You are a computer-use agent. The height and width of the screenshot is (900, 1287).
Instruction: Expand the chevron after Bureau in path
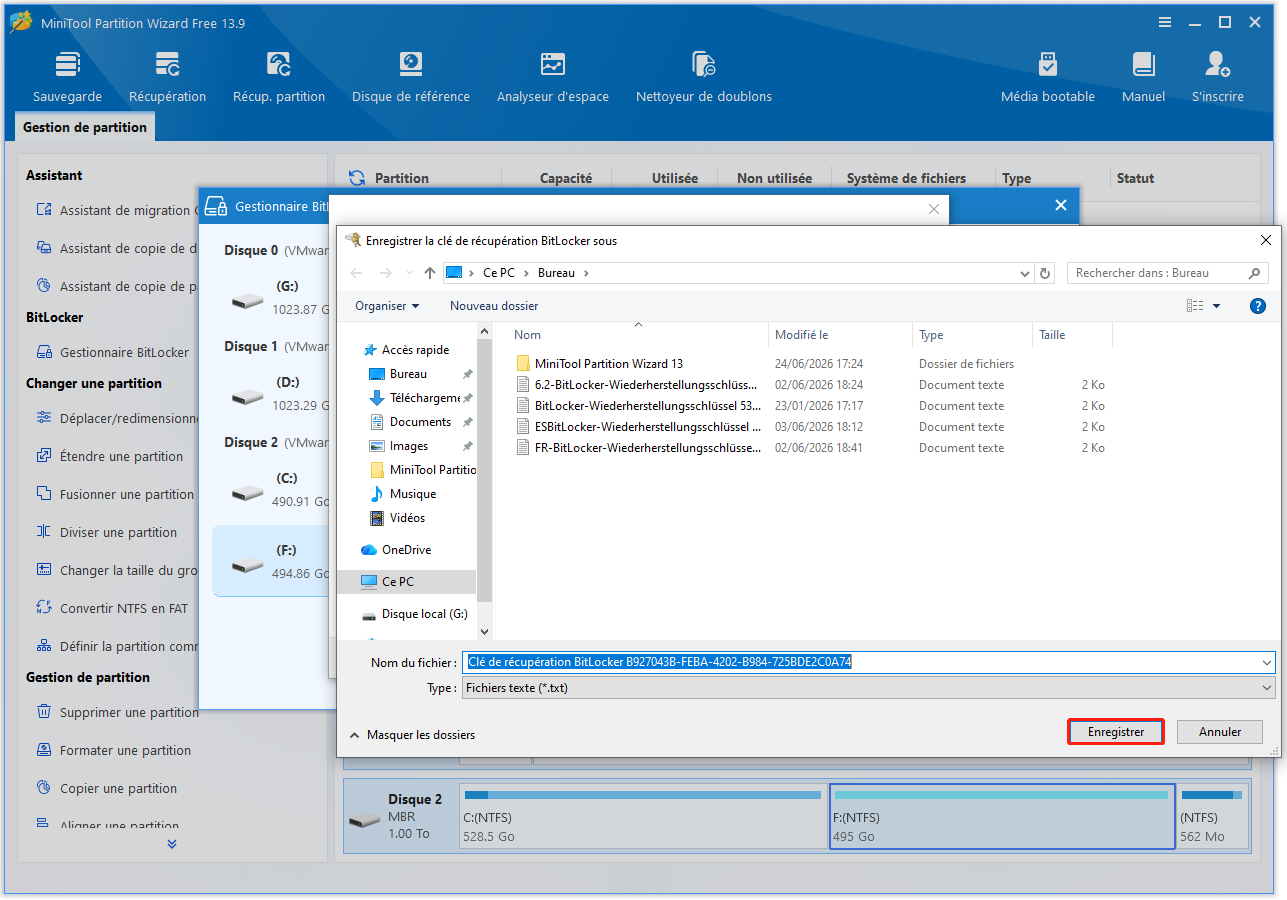coord(586,273)
